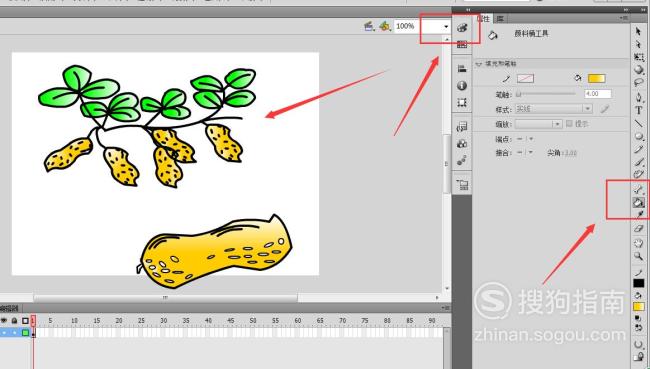The width and height of the screenshot is (650, 369).
Task: Edit the custom stroke style pencil button
Action: pyautogui.click(x=605, y=109)
